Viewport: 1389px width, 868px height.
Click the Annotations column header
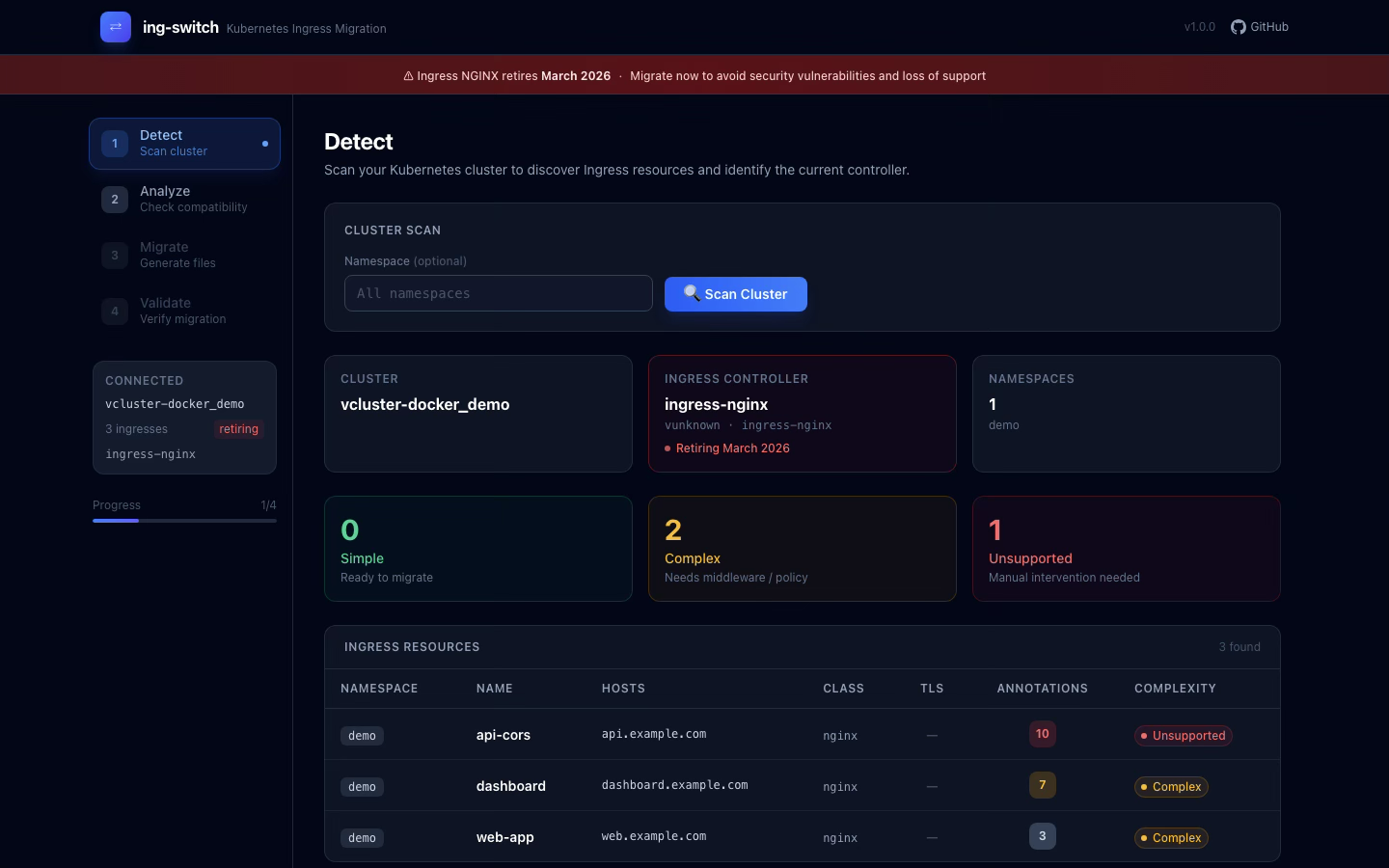click(x=1043, y=689)
